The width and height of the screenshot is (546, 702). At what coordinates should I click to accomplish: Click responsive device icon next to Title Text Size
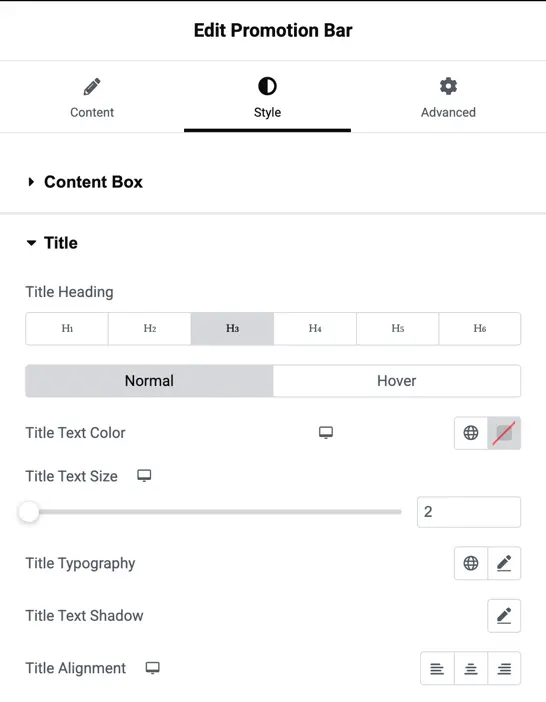pos(144,475)
